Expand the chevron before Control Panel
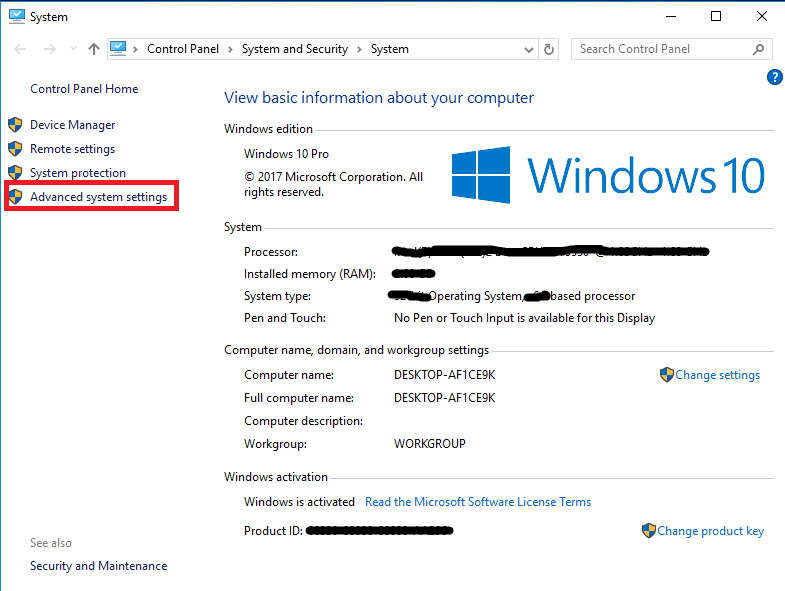785x591 pixels. coord(135,49)
